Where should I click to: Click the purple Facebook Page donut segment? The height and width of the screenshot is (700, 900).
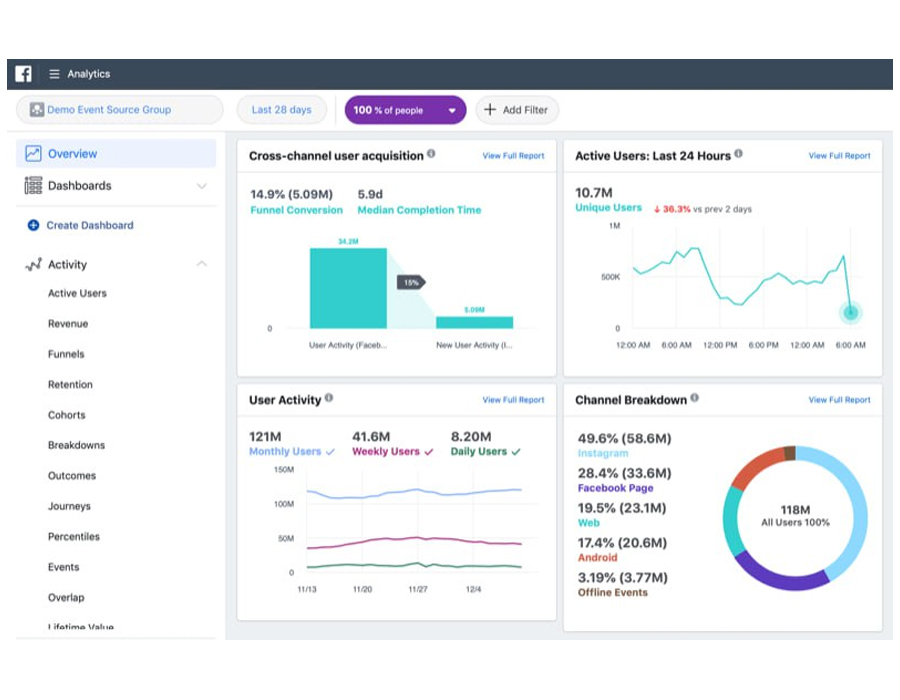pos(778,572)
